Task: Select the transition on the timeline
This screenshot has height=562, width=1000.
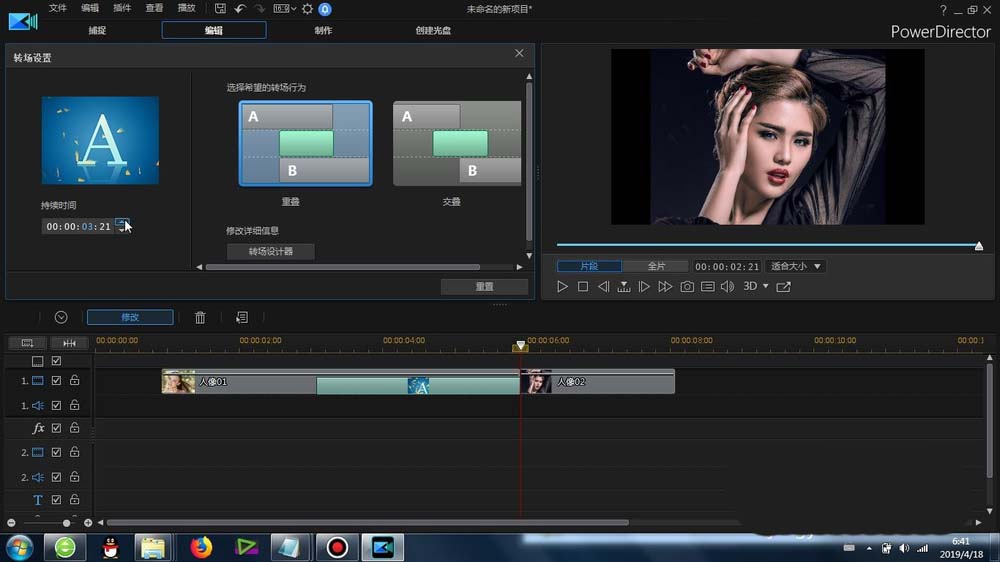Action: (418, 385)
